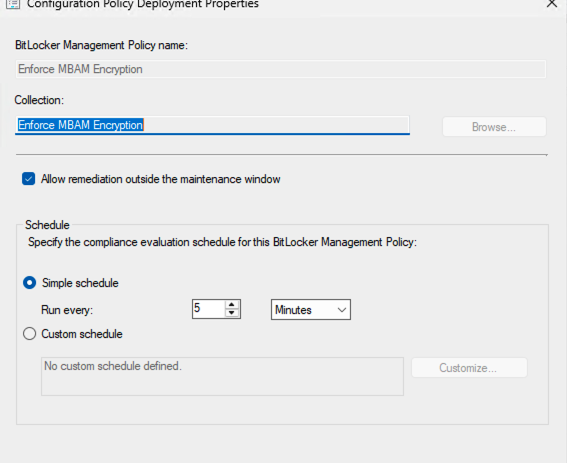This screenshot has height=463, width=567.
Task: Click the Custom schedule label text
Action: pos(82,334)
